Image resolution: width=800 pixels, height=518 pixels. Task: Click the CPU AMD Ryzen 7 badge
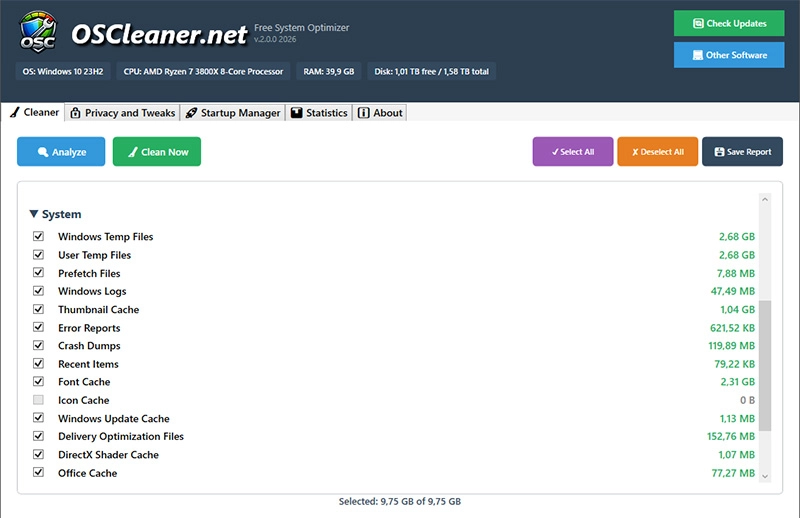[203, 71]
